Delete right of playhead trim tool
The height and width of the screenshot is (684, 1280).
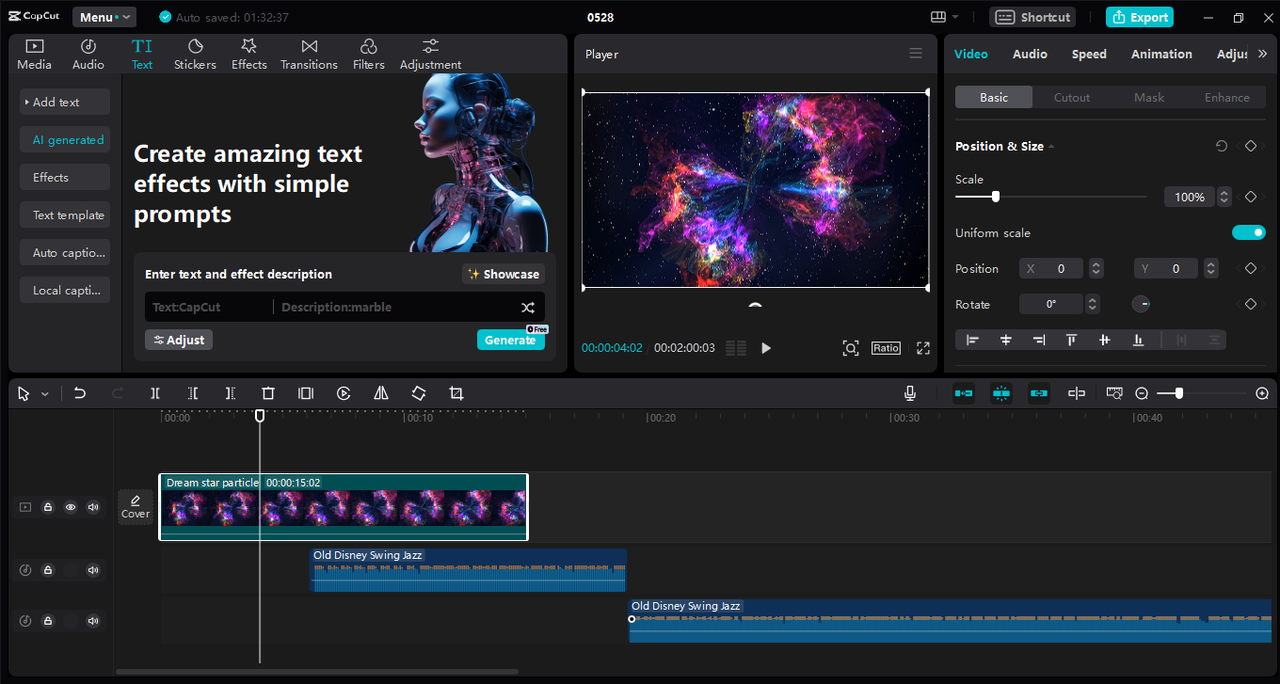coord(230,394)
